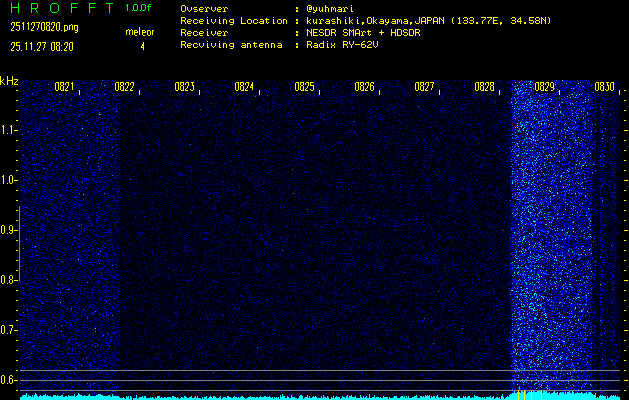
Task: Click the 0825 time marker
Action: (304, 87)
